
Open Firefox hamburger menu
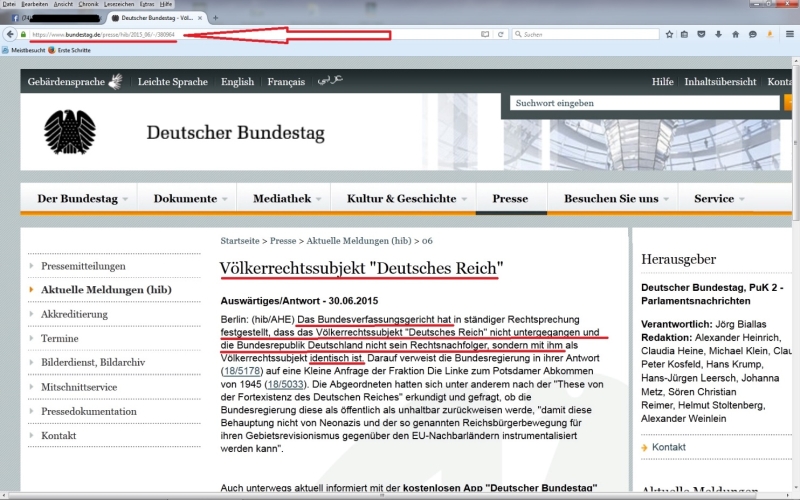(x=788, y=34)
